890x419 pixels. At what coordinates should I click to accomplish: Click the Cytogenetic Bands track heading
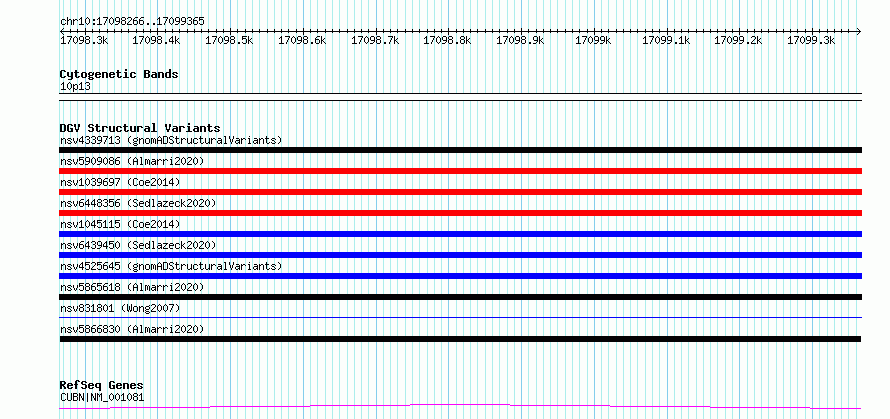coord(119,74)
